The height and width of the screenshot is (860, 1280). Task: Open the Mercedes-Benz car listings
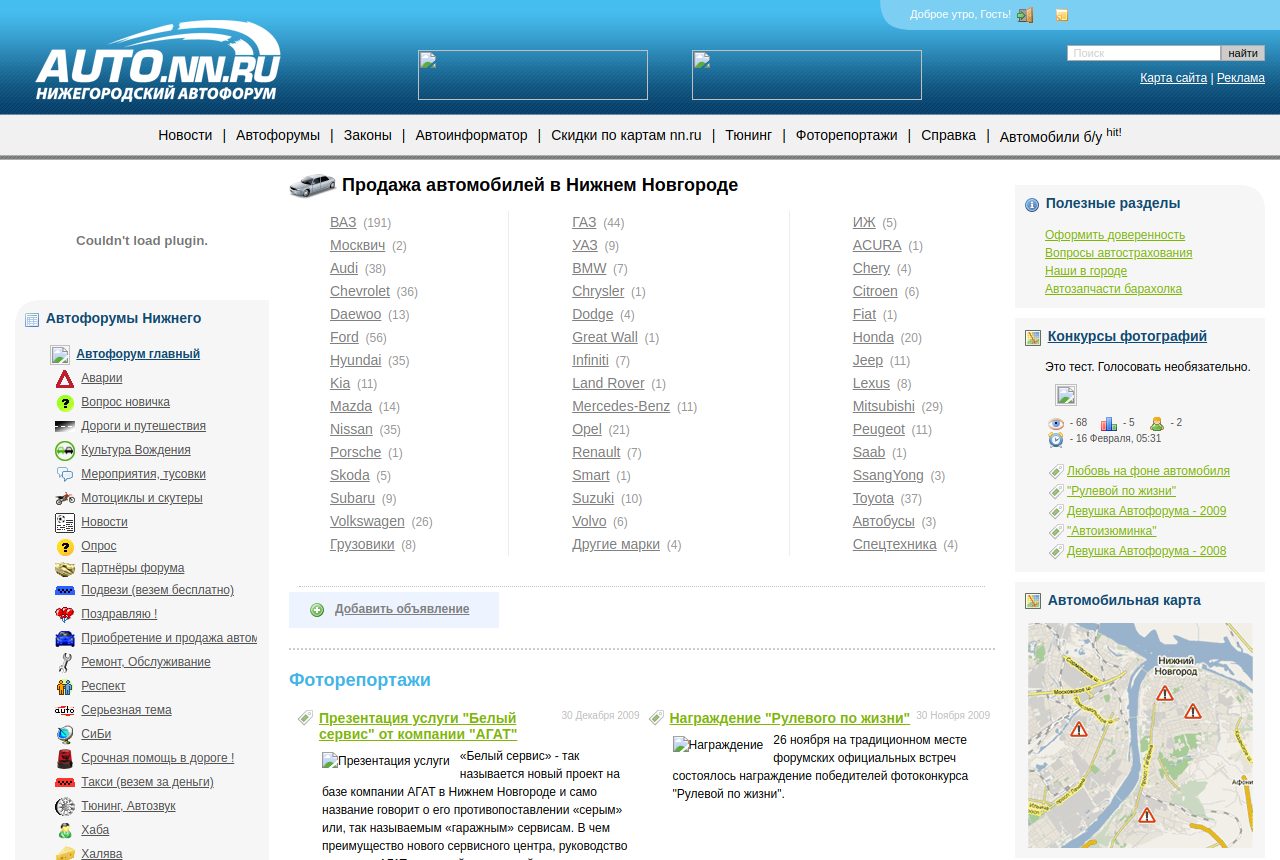(x=621, y=406)
